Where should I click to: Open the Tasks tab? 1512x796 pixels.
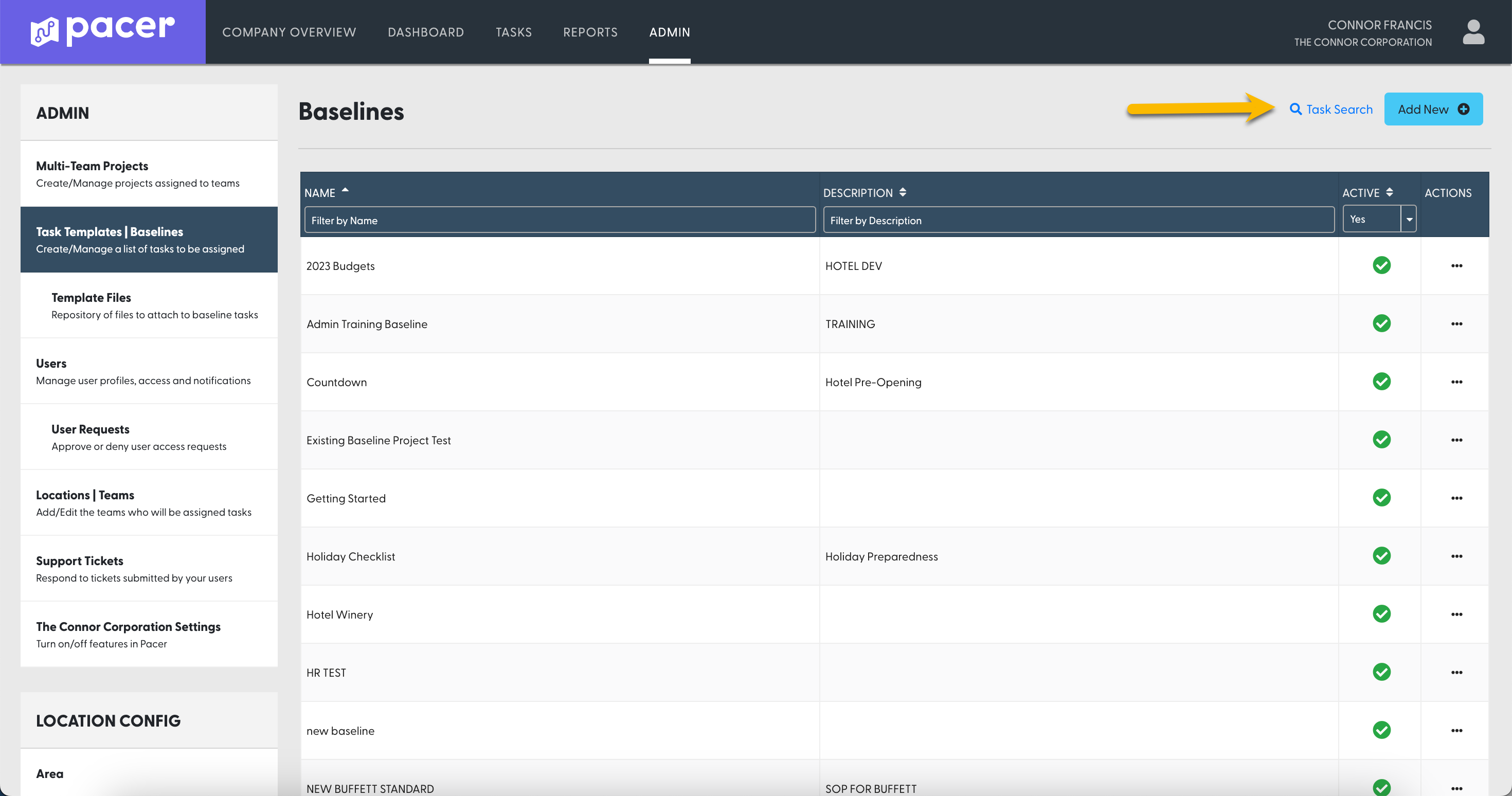[x=514, y=32]
